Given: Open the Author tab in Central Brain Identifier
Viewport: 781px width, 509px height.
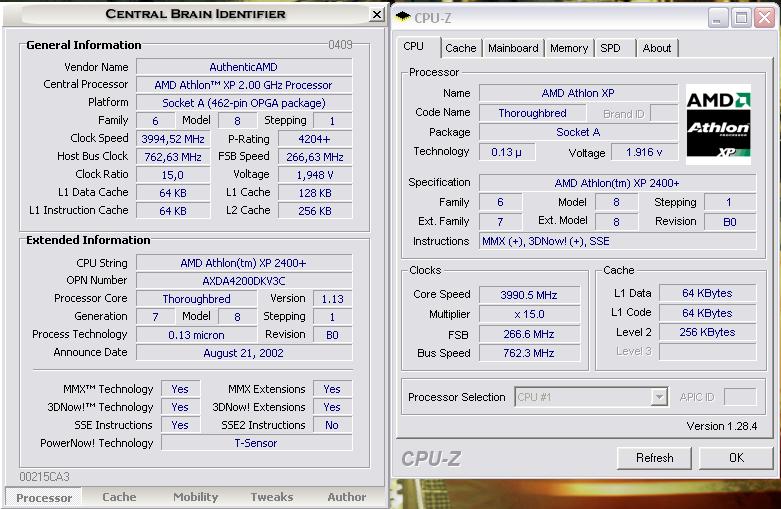Looking at the screenshot, I should (x=347, y=497).
